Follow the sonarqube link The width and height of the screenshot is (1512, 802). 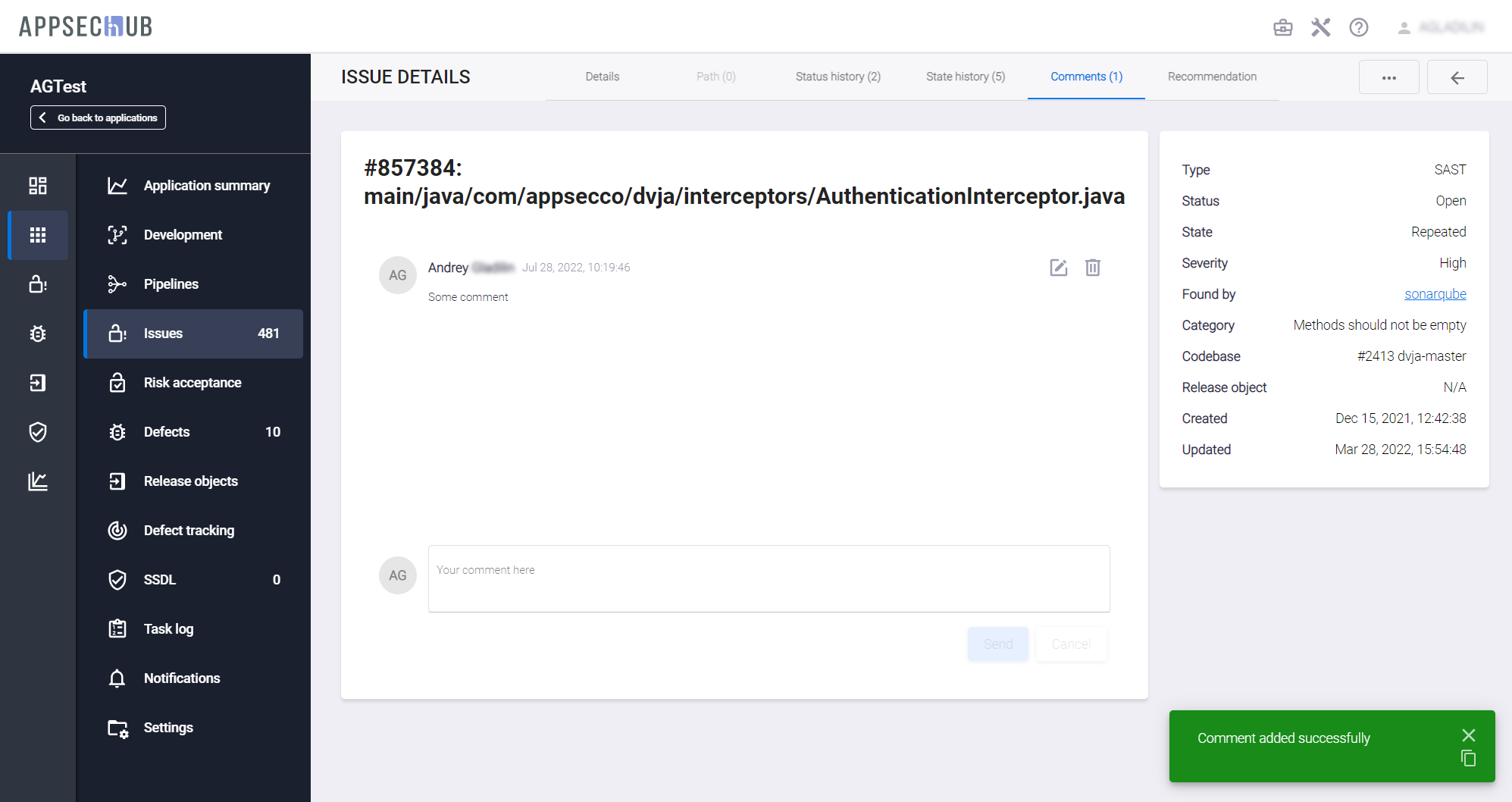[1435, 294]
